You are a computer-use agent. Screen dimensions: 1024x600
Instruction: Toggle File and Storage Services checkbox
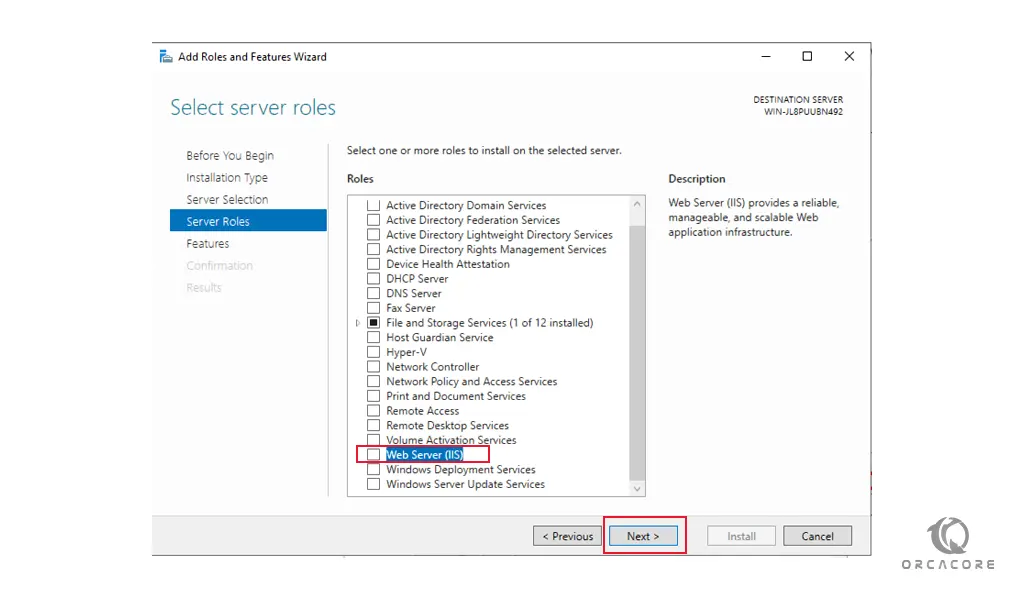(373, 323)
